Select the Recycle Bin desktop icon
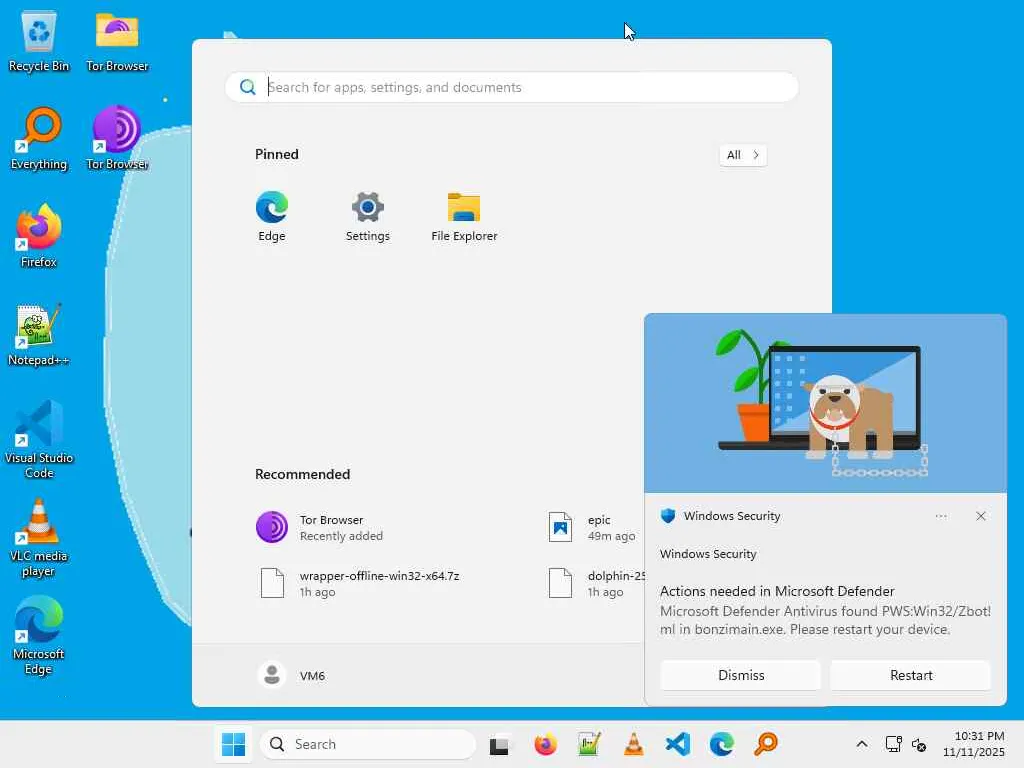This screenshot has width=1024, height=768. [x=39, y=42]
